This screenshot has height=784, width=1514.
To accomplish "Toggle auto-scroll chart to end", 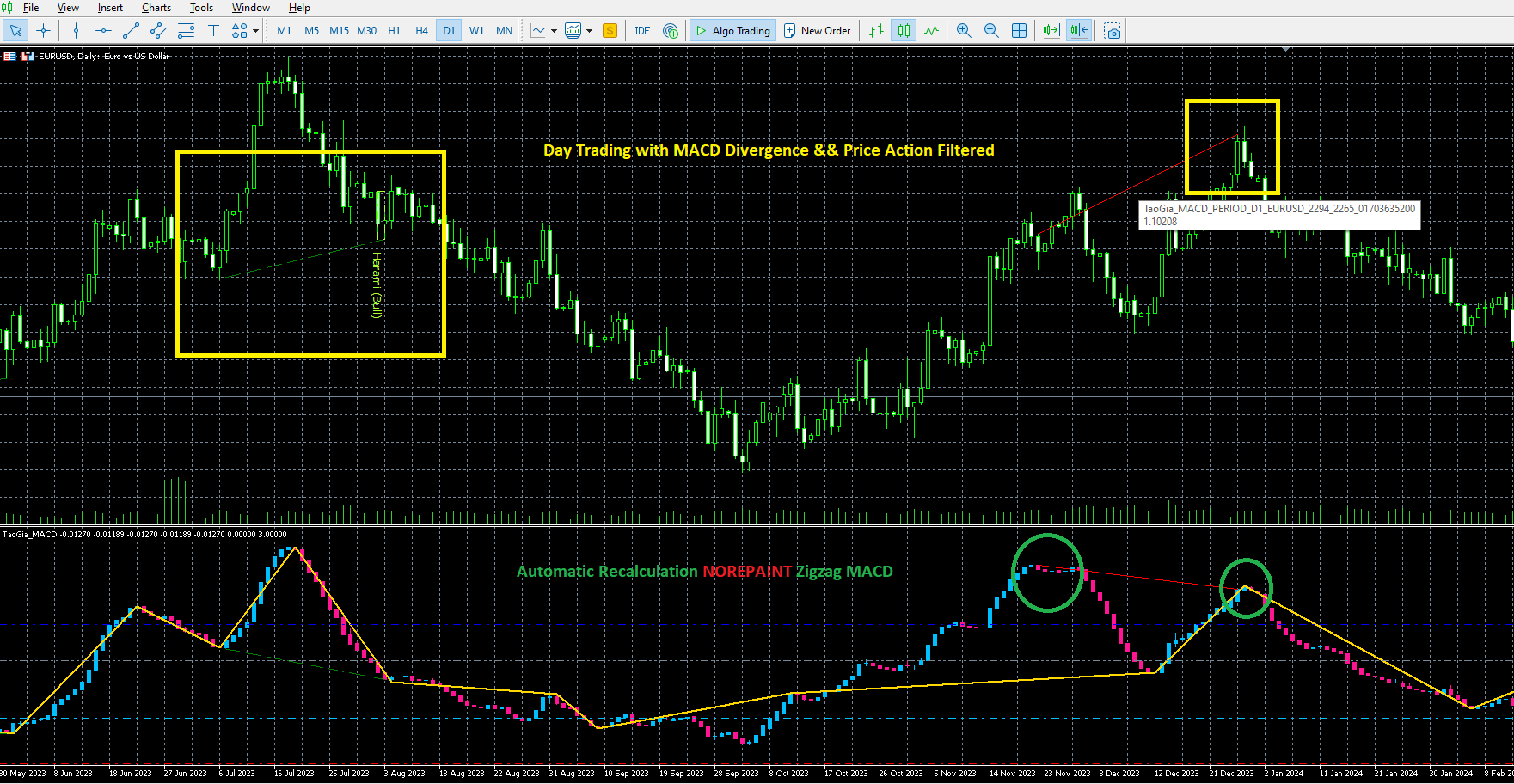I will tap(1051, 31).
